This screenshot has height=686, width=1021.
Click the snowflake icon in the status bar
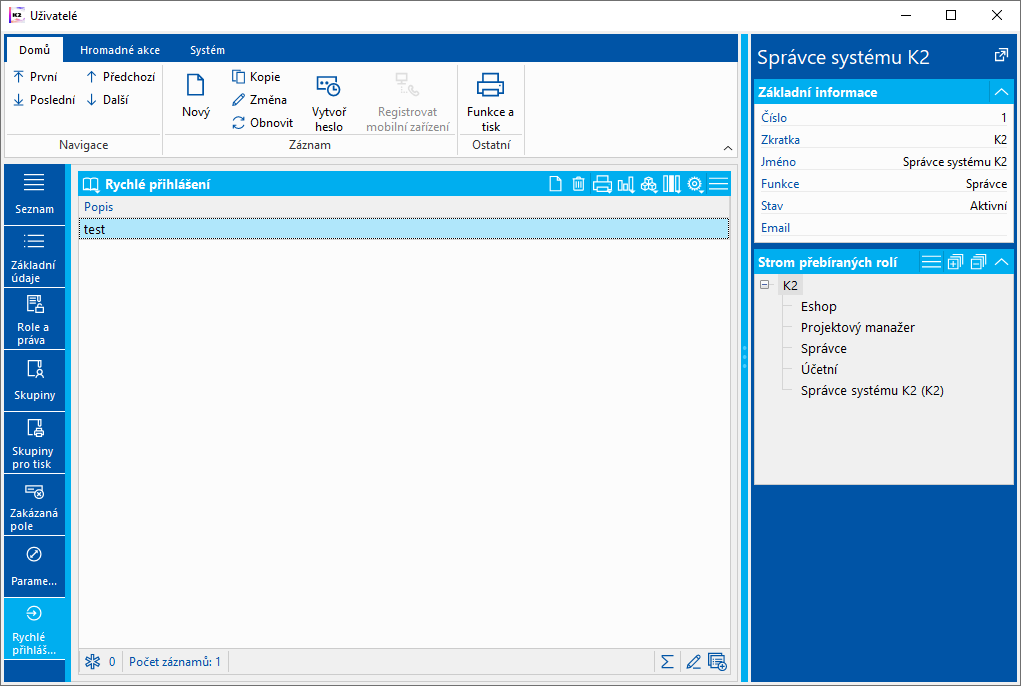92,662
